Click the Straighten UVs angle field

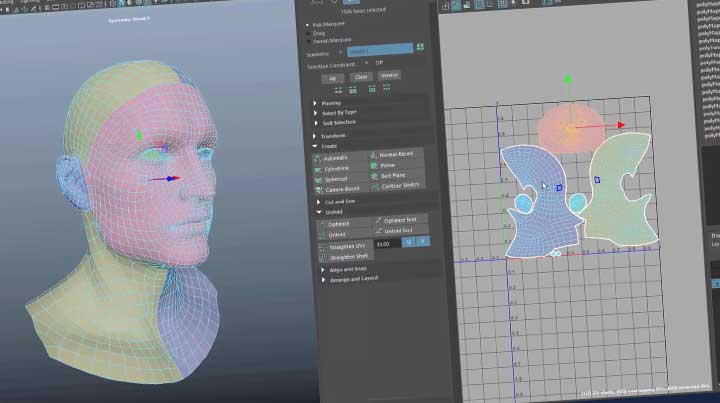[384, 244]
